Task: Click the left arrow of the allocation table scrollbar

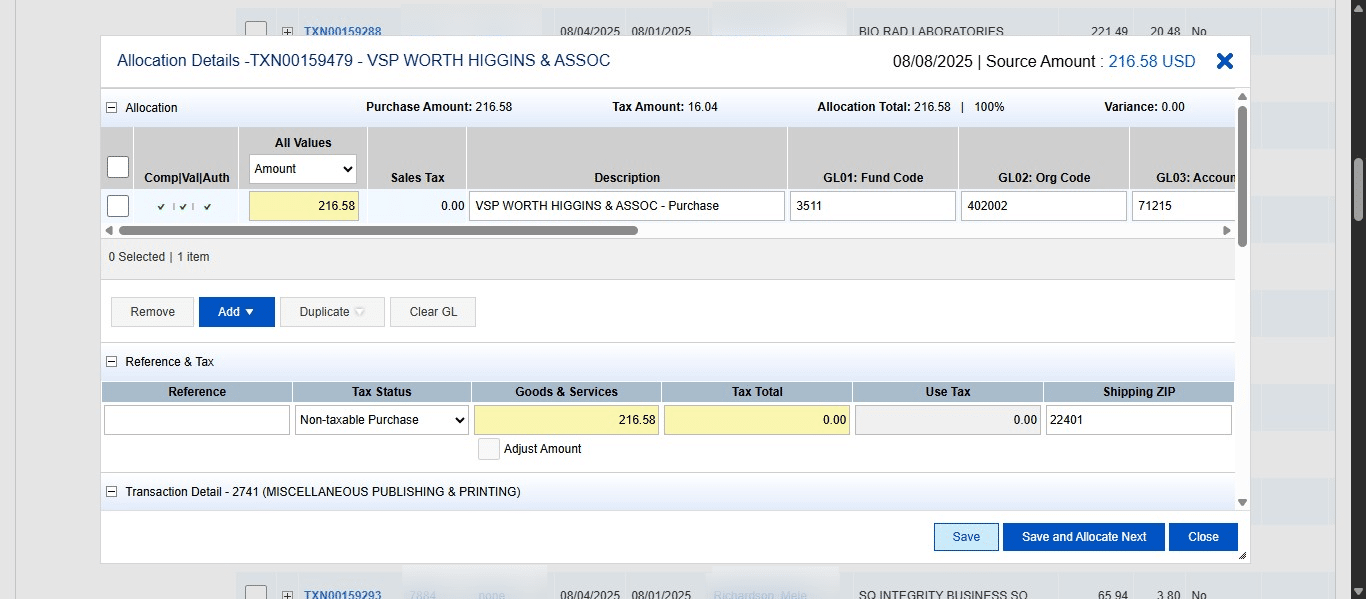Action: tap(110, 230)
